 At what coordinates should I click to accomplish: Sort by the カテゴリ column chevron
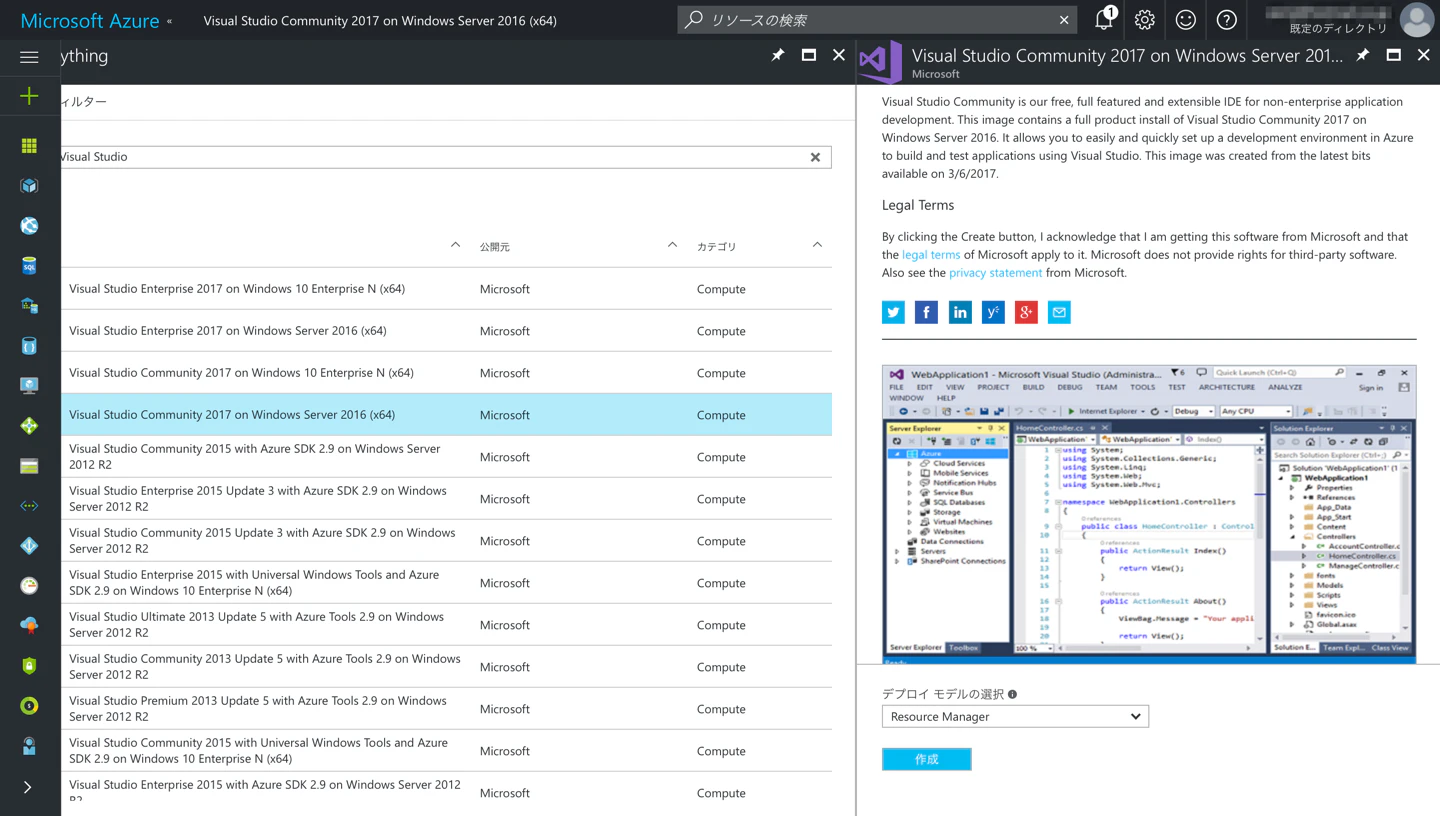click(x=817, y=245)
